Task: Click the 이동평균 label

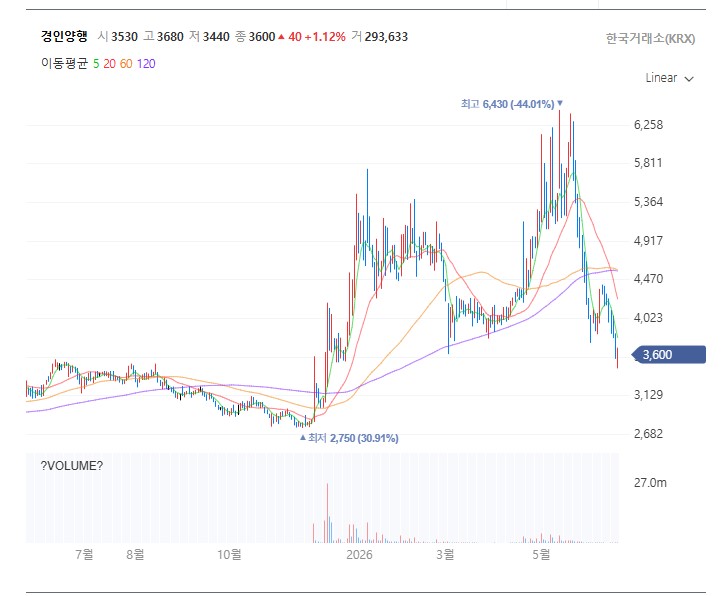Action: [64, 63]
